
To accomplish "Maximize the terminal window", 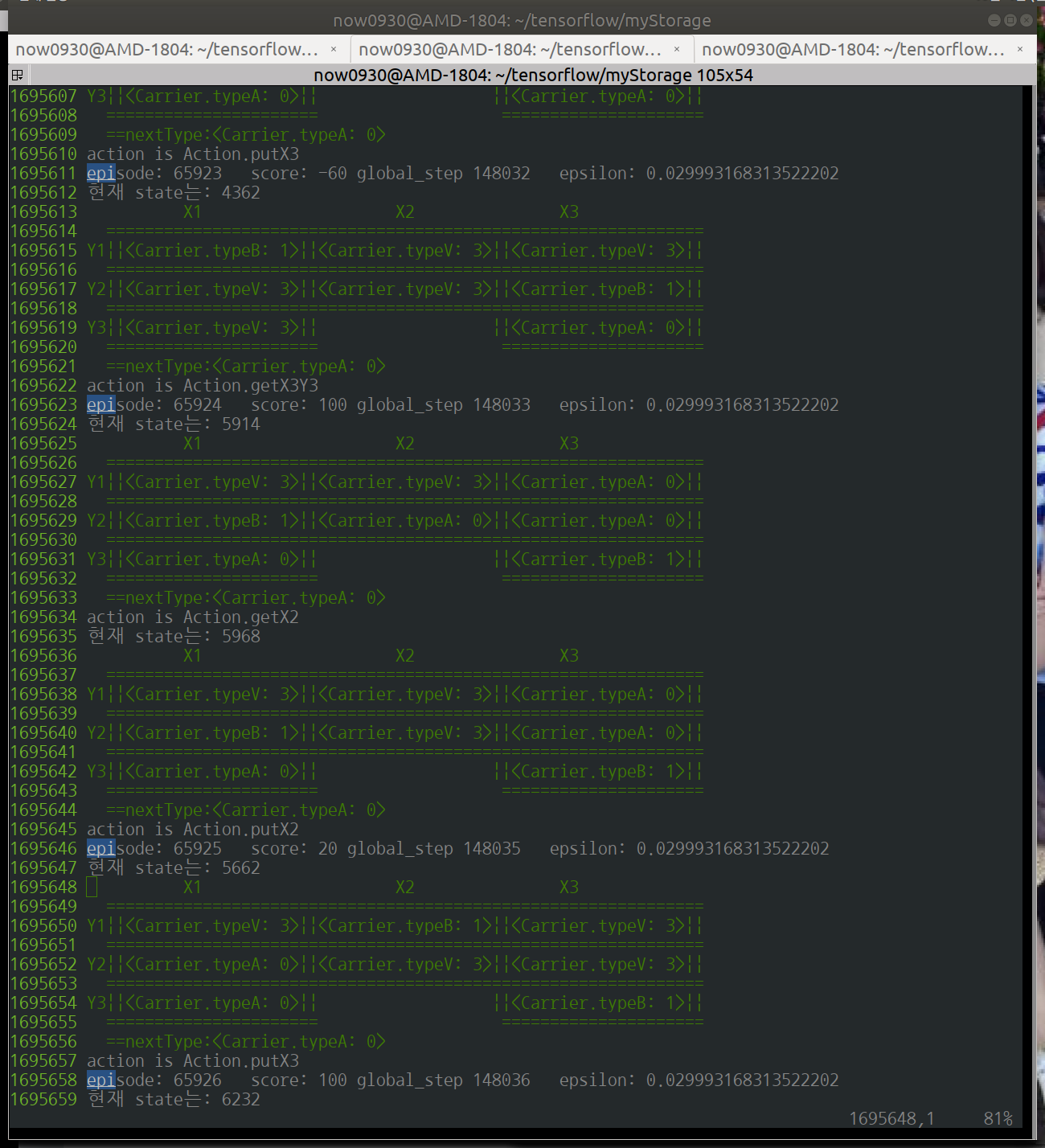I will (x=1010, y=20).
